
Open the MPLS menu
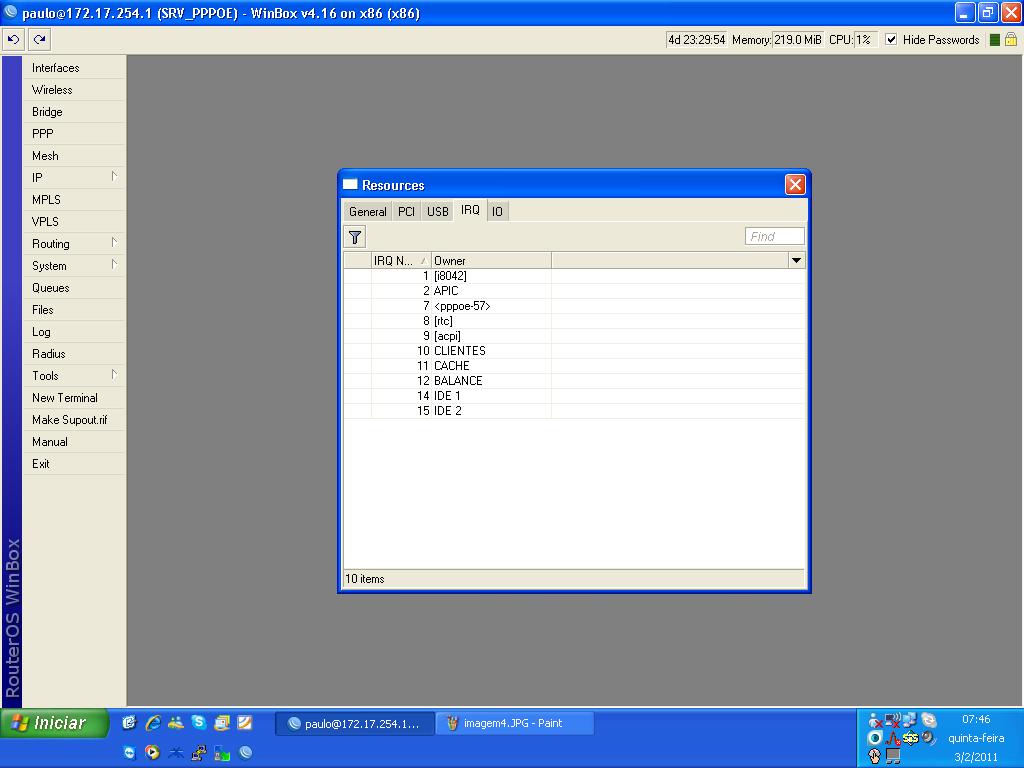[x=73, y=200]
